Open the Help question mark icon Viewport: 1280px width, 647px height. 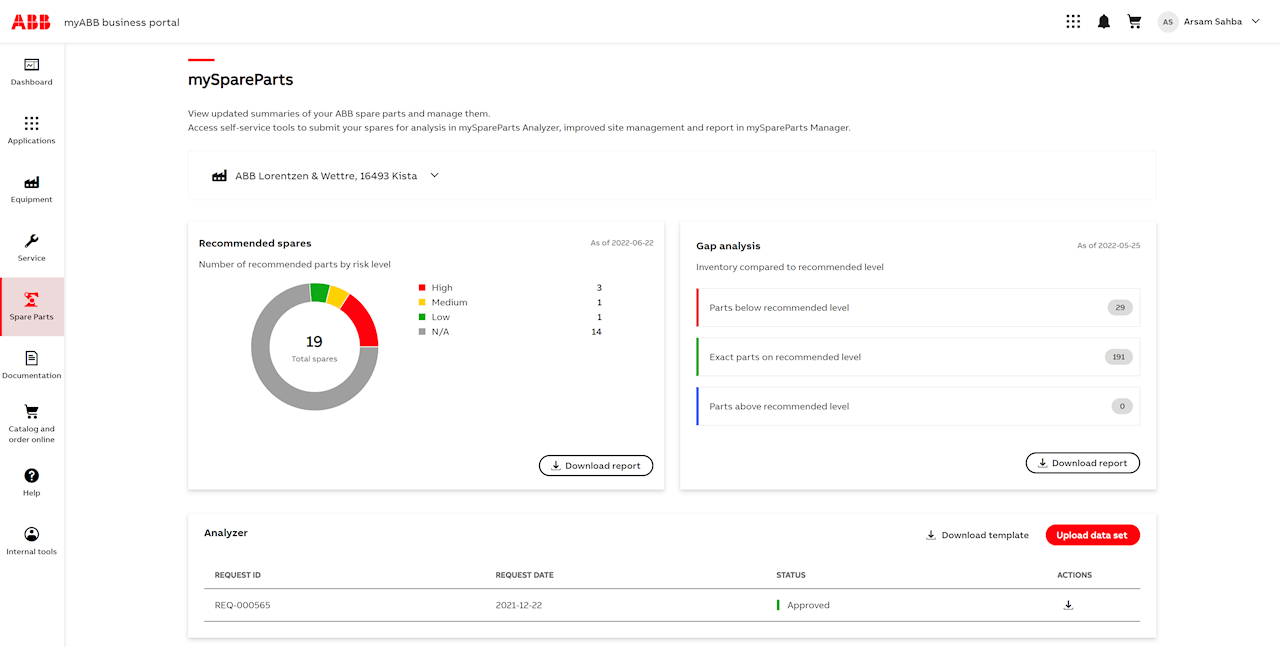[31, 476]
